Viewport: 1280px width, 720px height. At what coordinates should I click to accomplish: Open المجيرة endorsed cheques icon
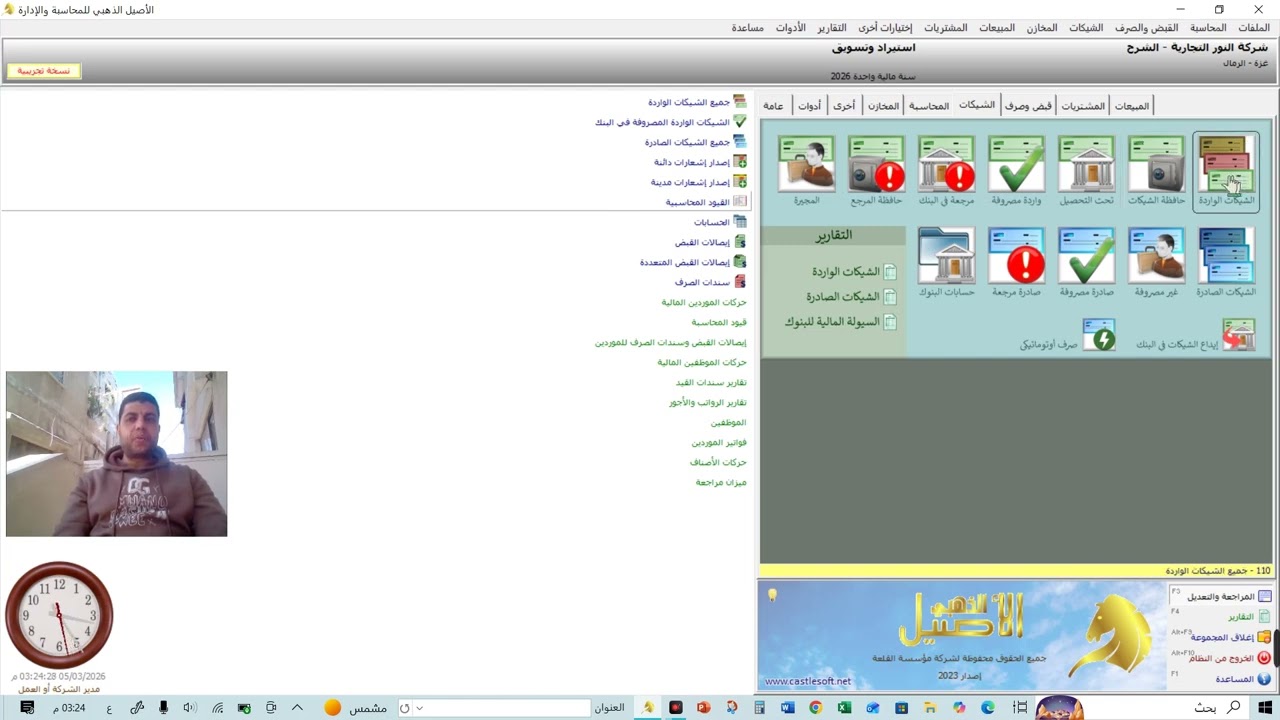[806, 171]
